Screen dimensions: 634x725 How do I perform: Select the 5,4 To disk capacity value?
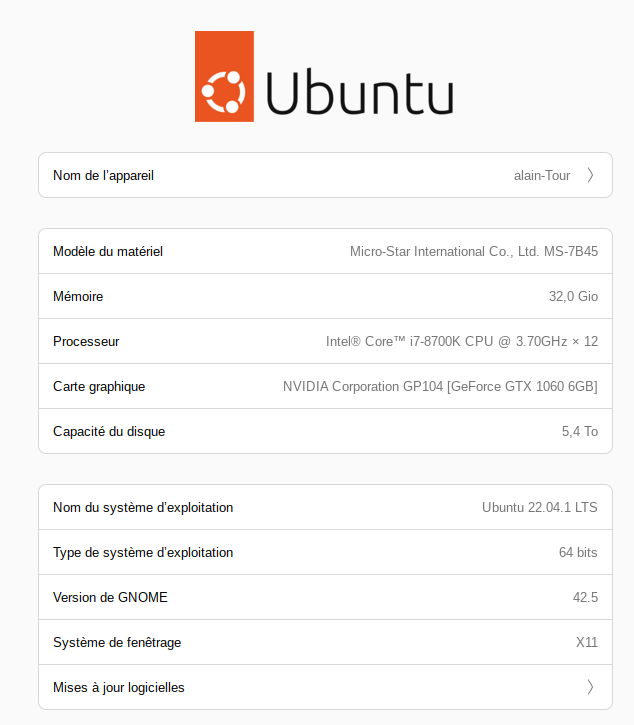click(x=580, y=431)
